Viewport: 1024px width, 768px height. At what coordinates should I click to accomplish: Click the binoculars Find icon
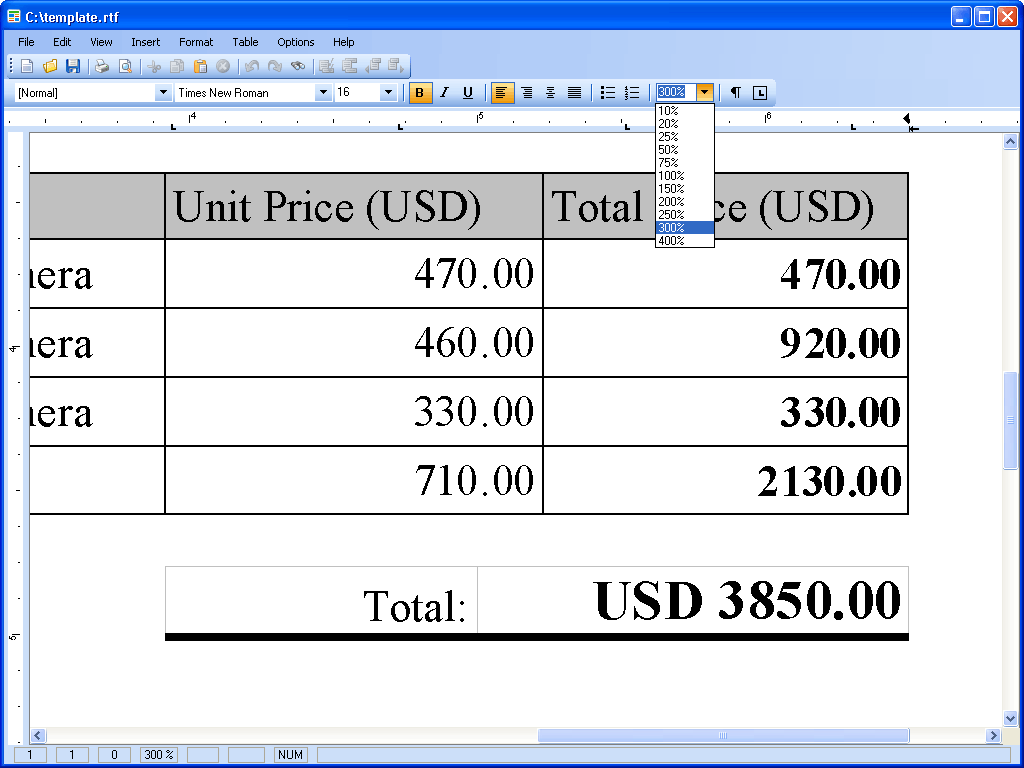(x=298, y=67)
